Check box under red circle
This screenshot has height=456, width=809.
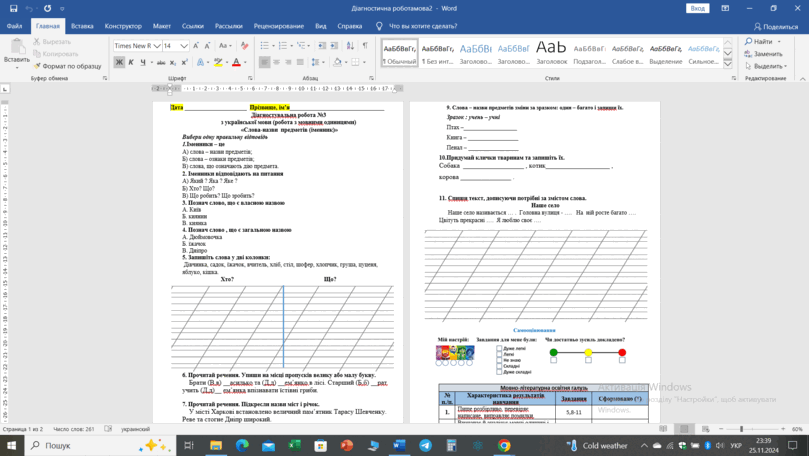click(622, 360)
